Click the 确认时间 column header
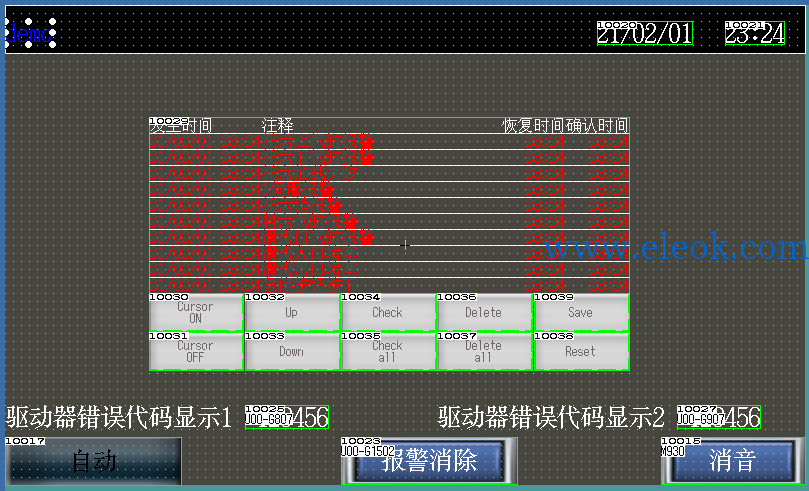The height and width of the screenshot is (491, 809). coord(597,125)
